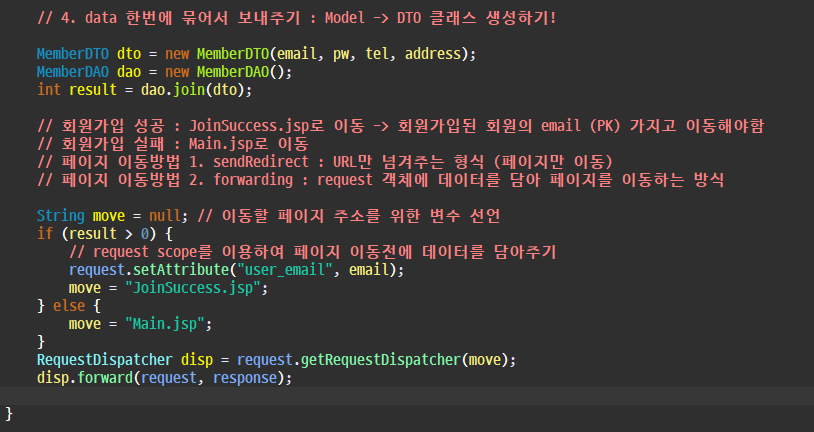The image size is (814, 432).
Task: Place cursor on "int result = dao.join(dto);"
Action: (x=144, y=90)
